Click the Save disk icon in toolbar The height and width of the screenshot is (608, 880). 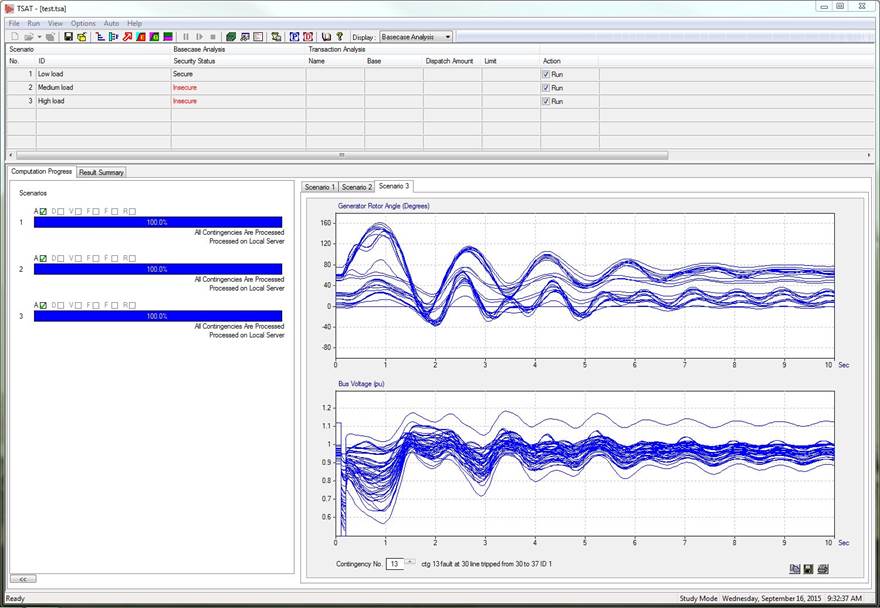pos(68,37)
